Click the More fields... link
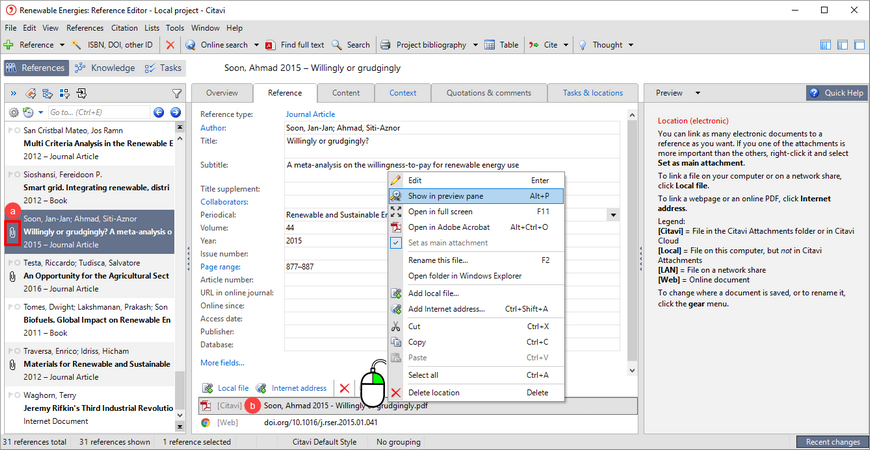This screenshot has width=870, height=450. tap(222, 363)
